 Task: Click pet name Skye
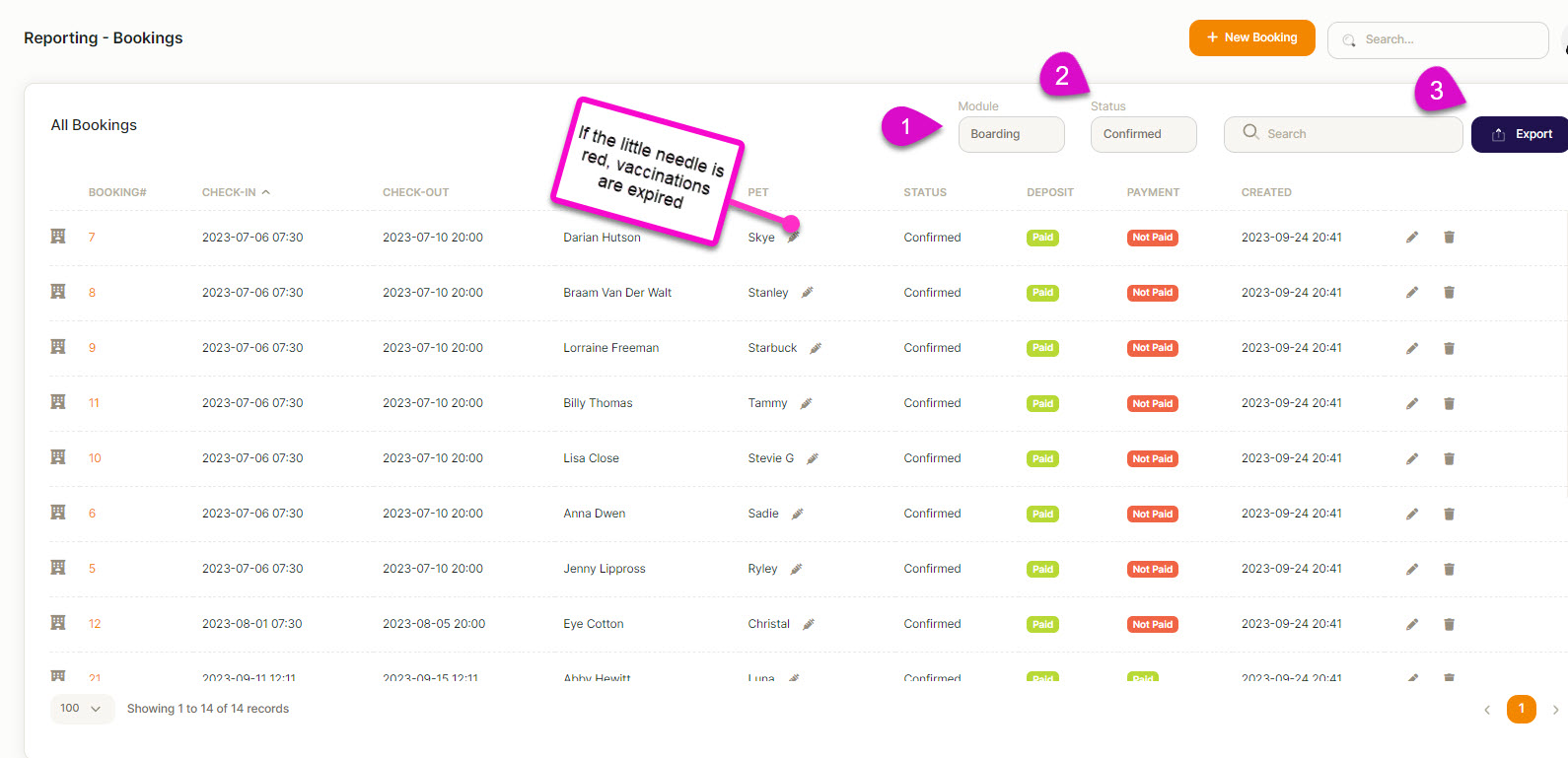[x=761, y=238]
